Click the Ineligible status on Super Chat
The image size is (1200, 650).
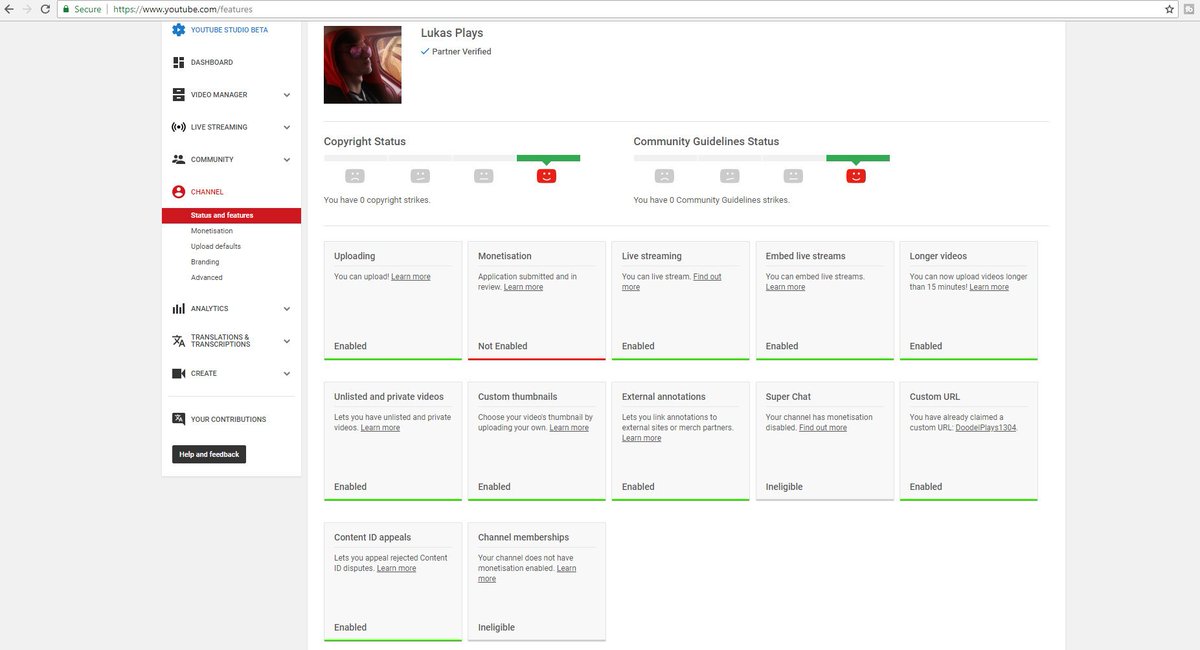pyautogui.click(x=784, y=487)
